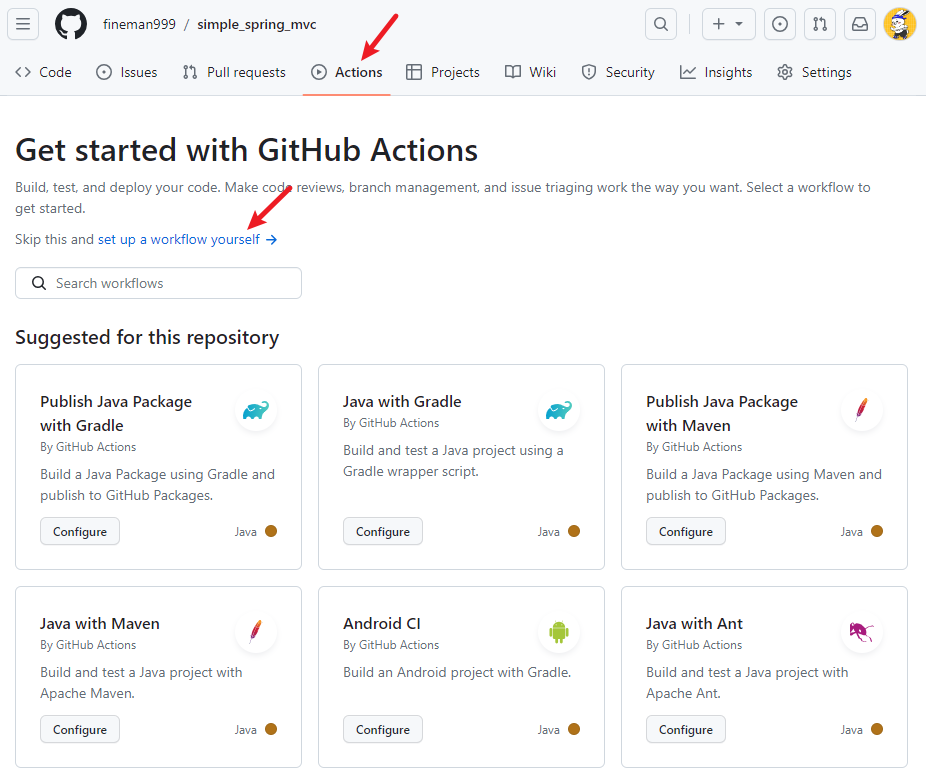The width and height of the screenshot is (926, 775).
Task: Switch to the Code tab
Action: pyautogui.click(x=43, y=72)
